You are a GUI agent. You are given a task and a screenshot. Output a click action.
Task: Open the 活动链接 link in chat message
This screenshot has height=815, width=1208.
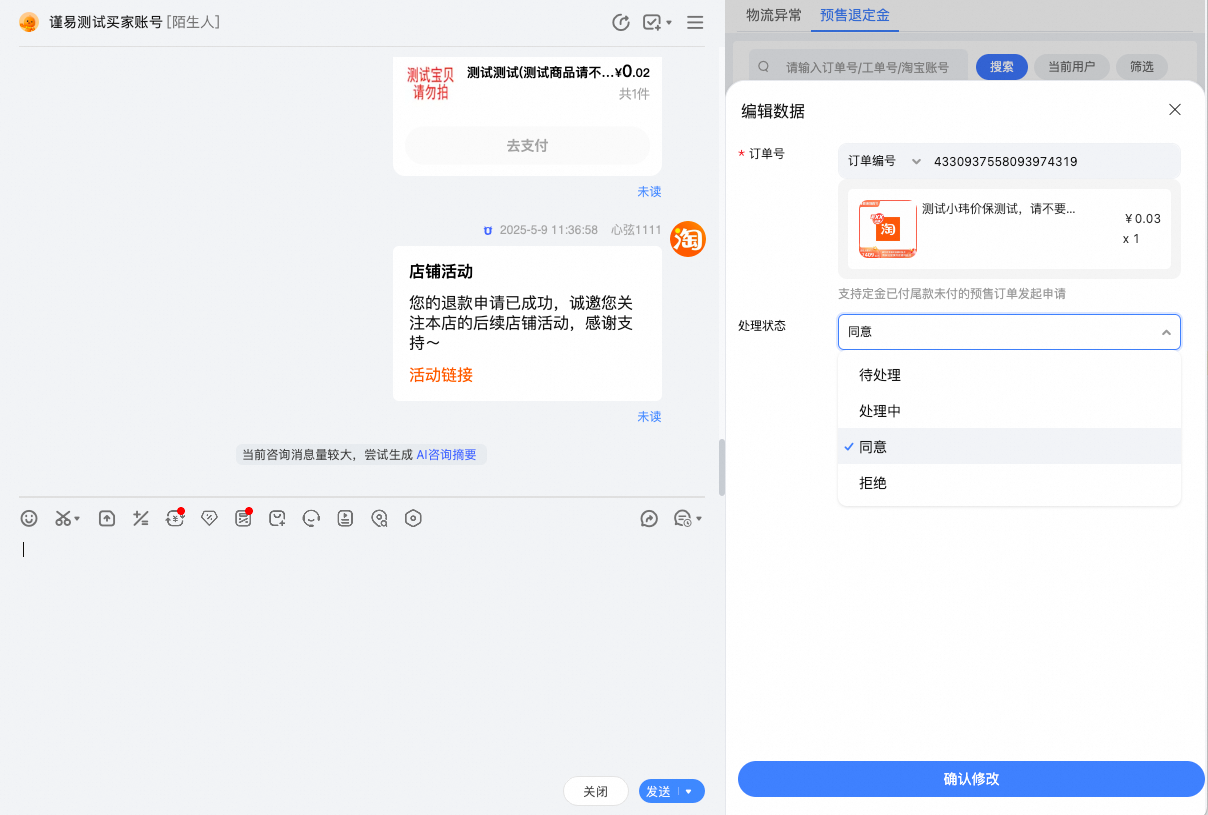[441, 375]
